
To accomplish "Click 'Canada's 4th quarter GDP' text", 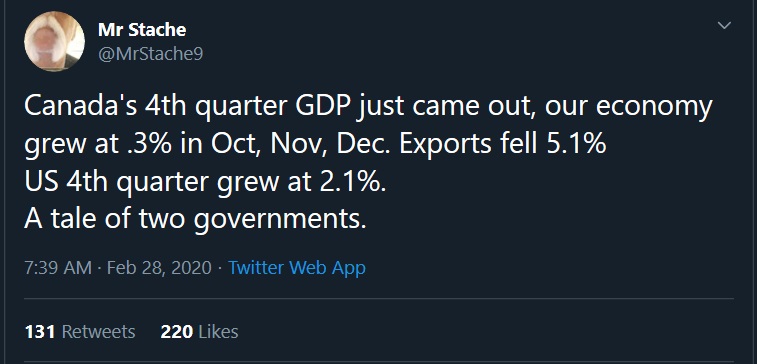I will tap(189, 107).
